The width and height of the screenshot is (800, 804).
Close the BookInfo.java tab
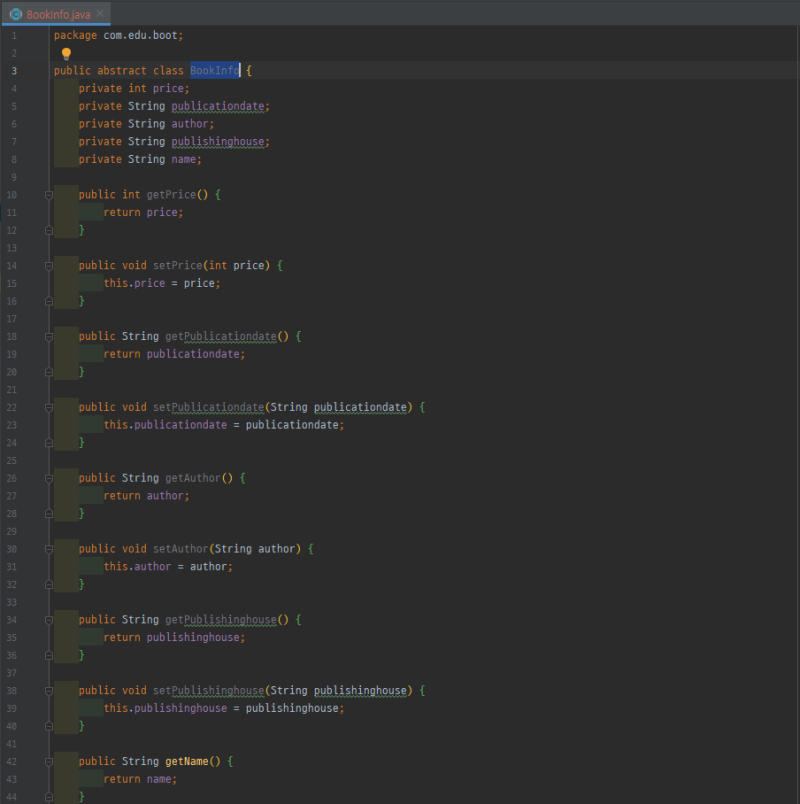point(100,14)
